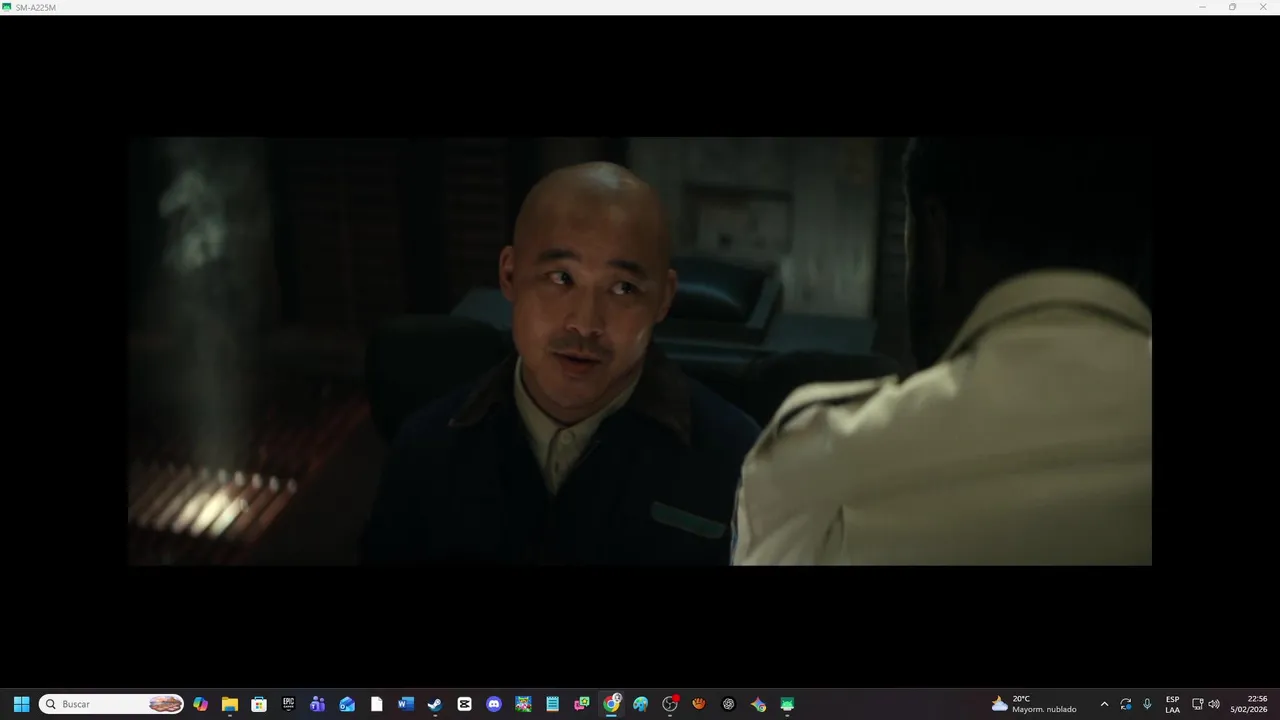Open Microsoft Word from the taskbar
Image resolution: width=1280 pixels, height=720 pixels.
pyautogui.click(x=406, y=704)
